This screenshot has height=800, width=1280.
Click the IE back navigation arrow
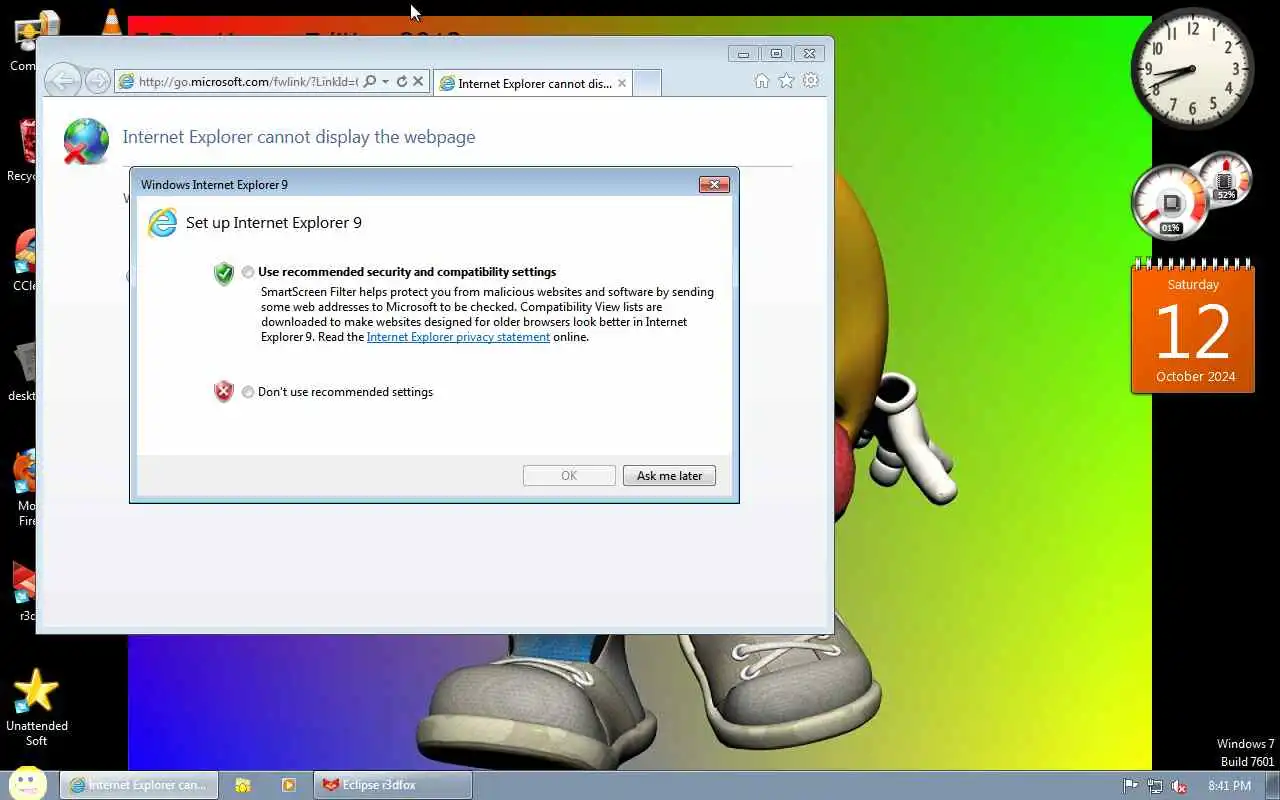pos(63,81)
